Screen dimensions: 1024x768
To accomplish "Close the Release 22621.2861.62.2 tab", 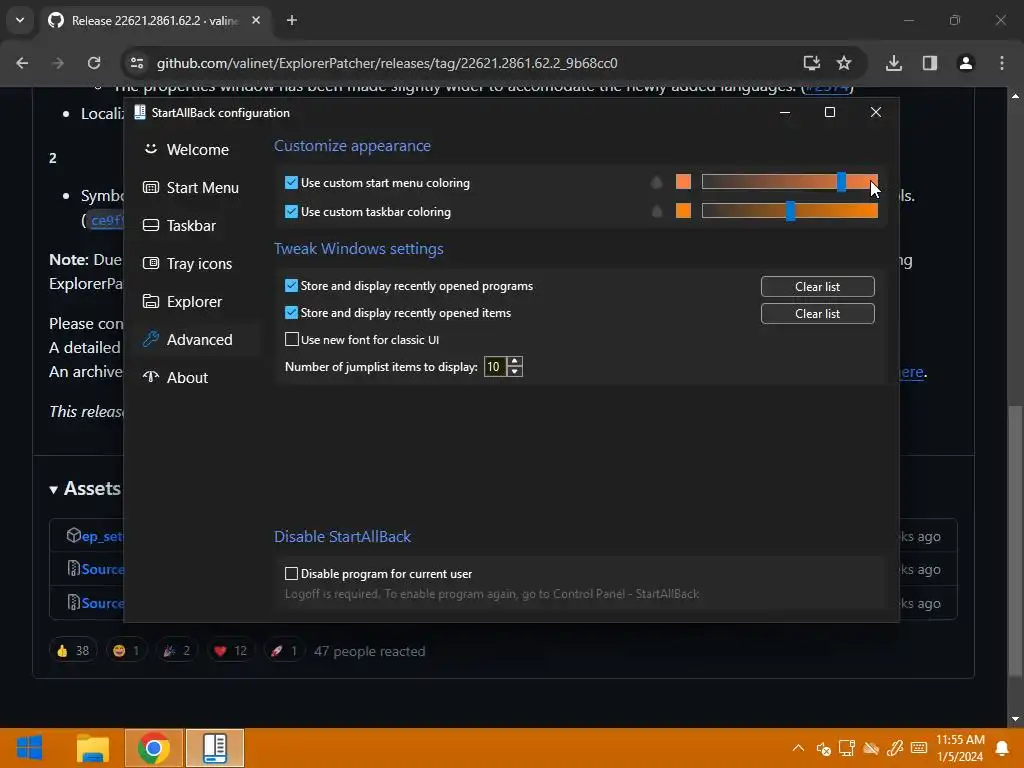I will pos(256,20).
